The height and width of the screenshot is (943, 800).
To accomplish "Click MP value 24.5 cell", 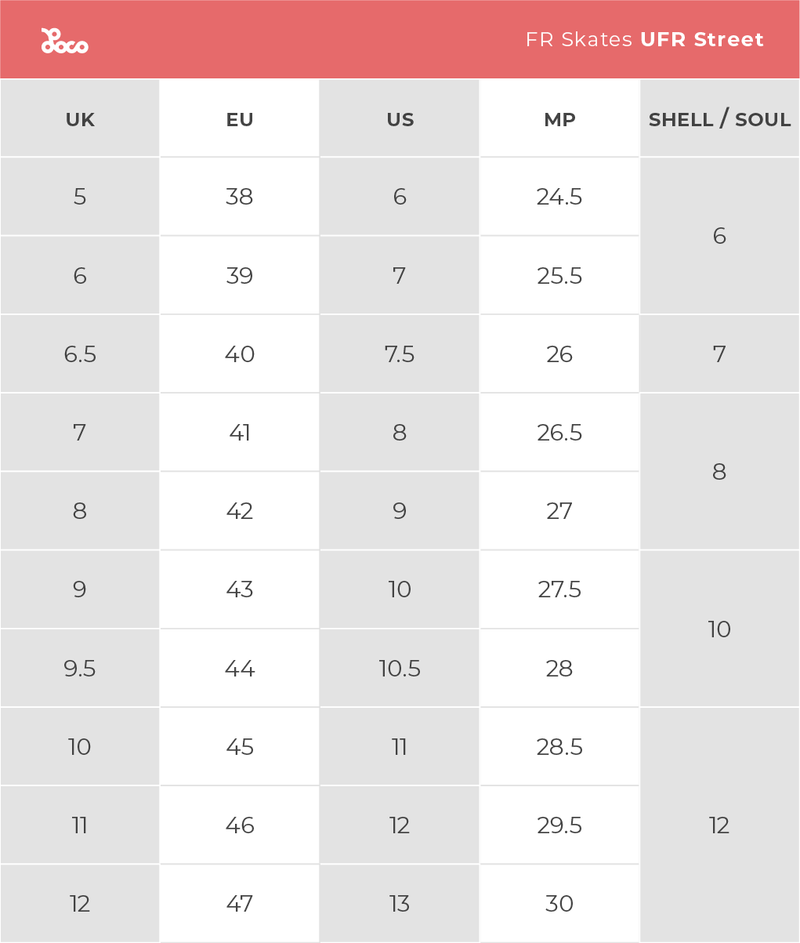I will point(560,197).
